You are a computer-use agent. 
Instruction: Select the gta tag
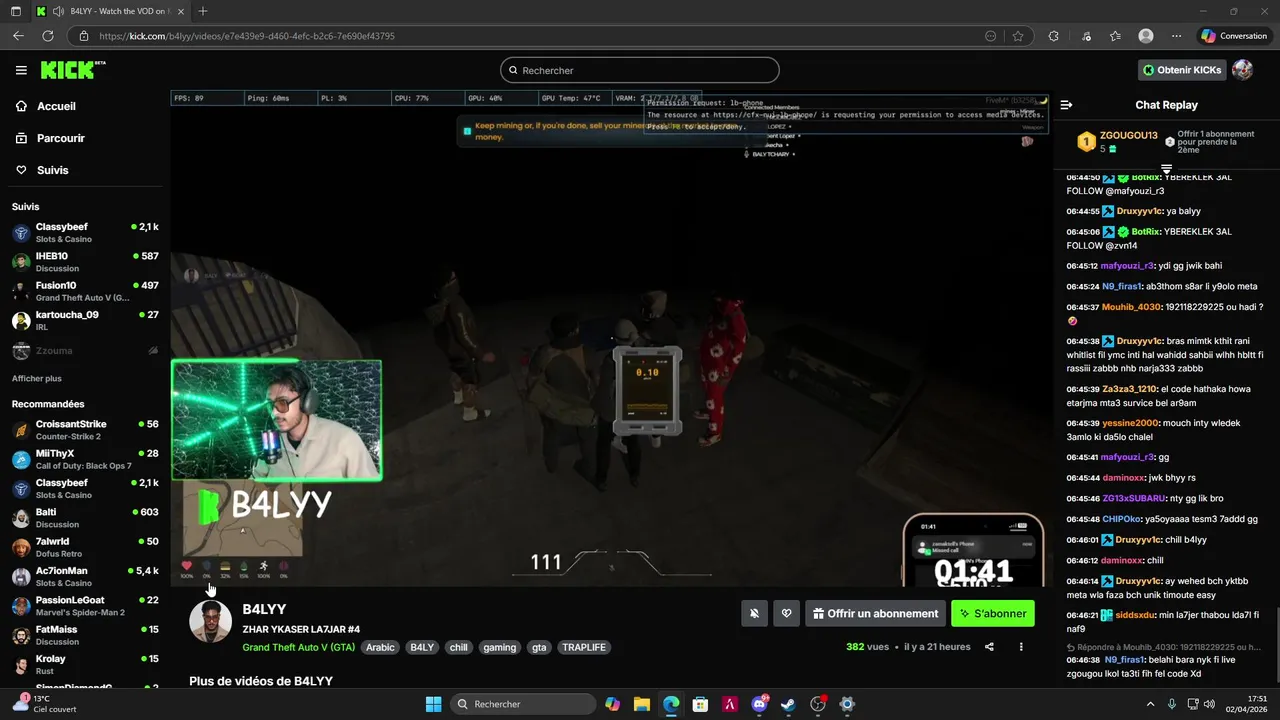click(539, 647)
